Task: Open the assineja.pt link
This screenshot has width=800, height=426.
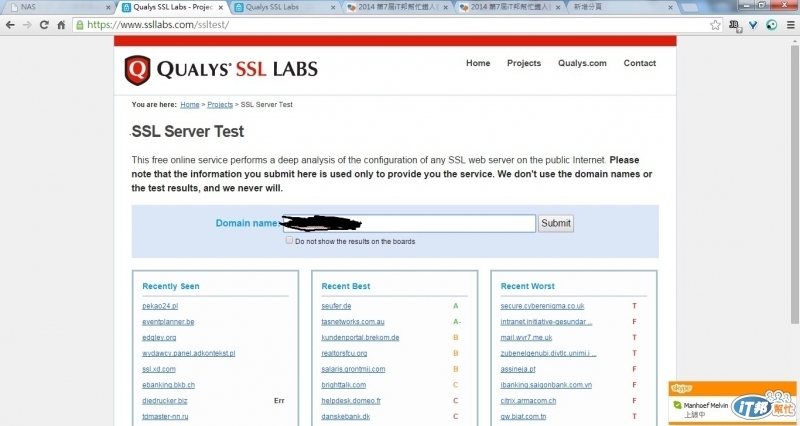Action: (x=518, y=369)
